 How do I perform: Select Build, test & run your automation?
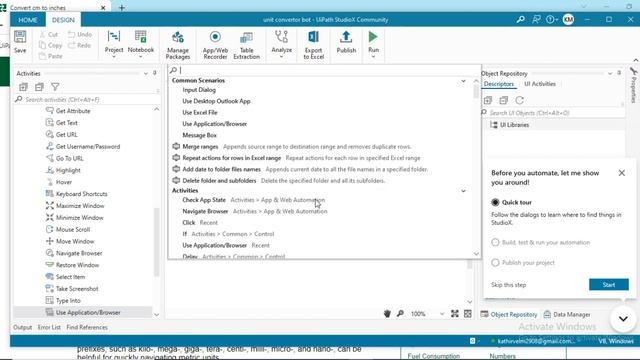click(495, 242)
